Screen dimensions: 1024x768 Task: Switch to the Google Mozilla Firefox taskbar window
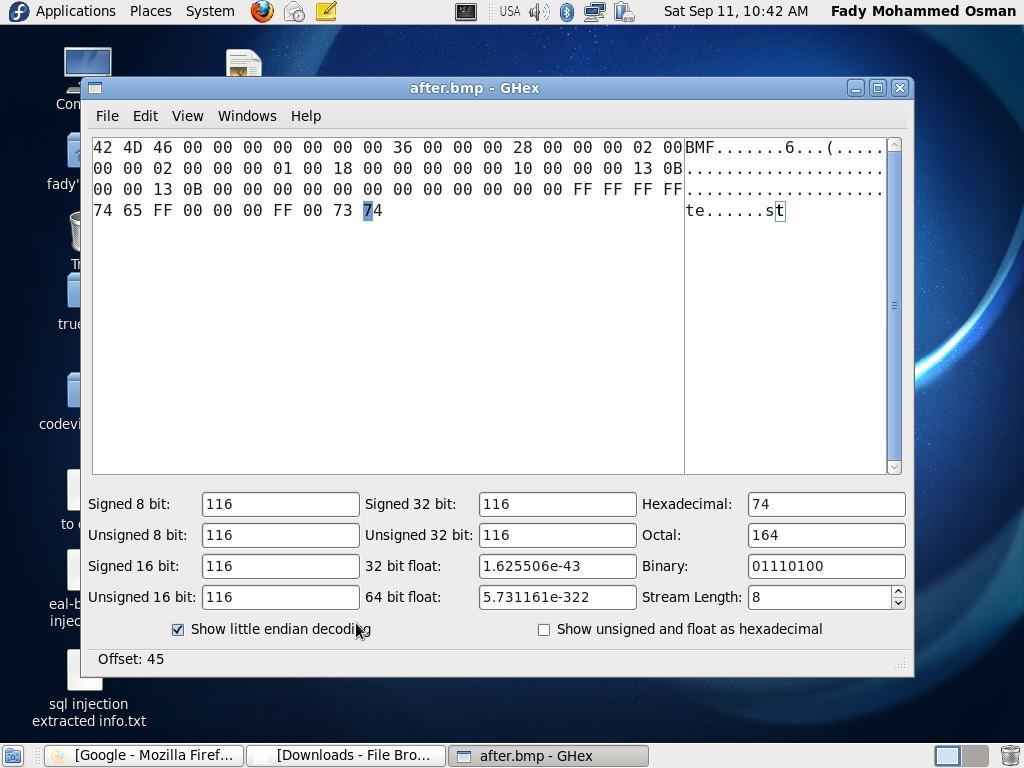[144, 756]
